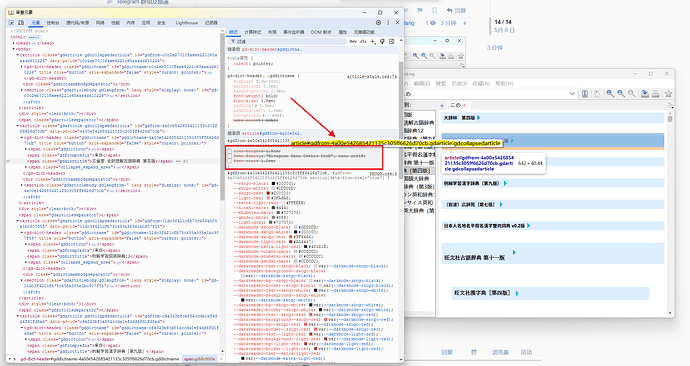Click favorites star in GoldenDict toolbar

click(x=668, y=94)
